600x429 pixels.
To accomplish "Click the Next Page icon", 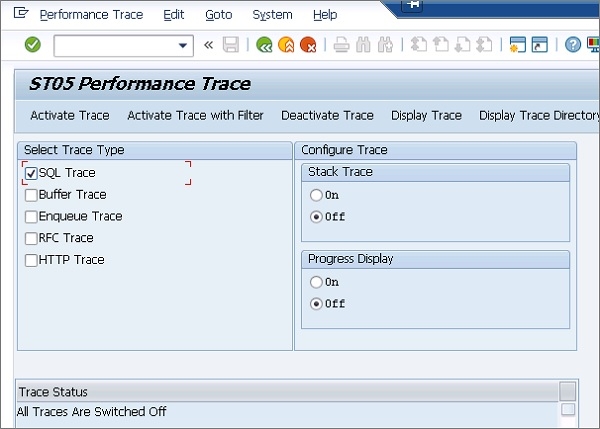I will (x=462, y=45).
